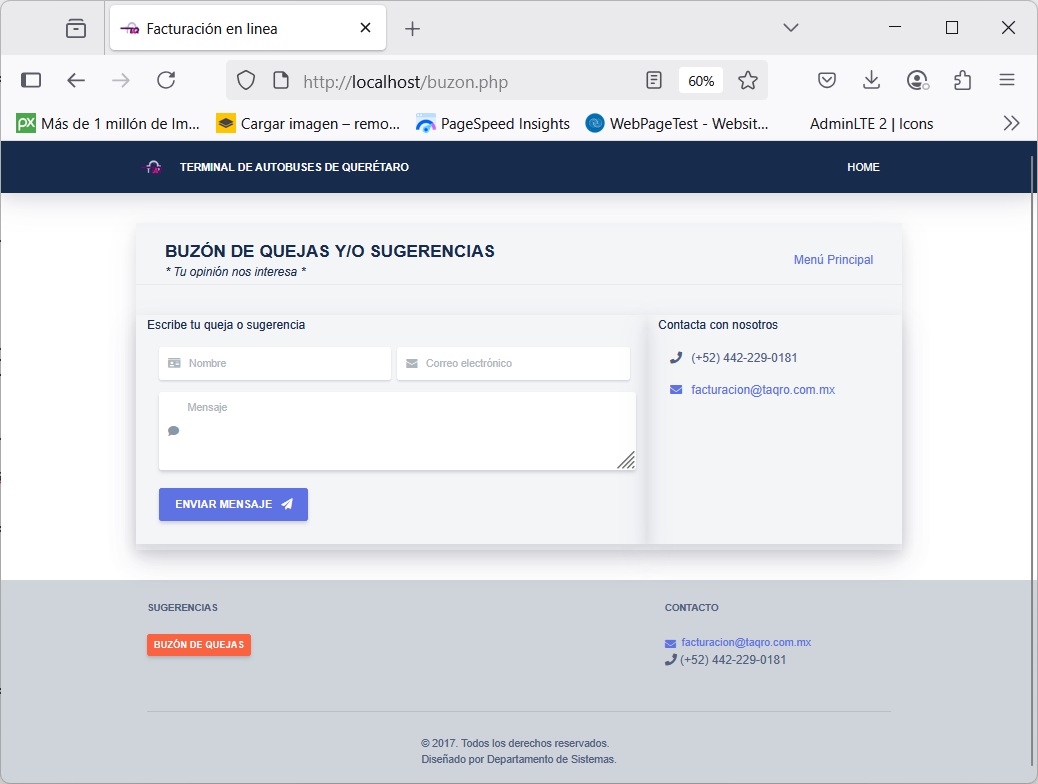1038x784 pixels.
Task: Go back using the back arrow
Action: coord(76,81)
